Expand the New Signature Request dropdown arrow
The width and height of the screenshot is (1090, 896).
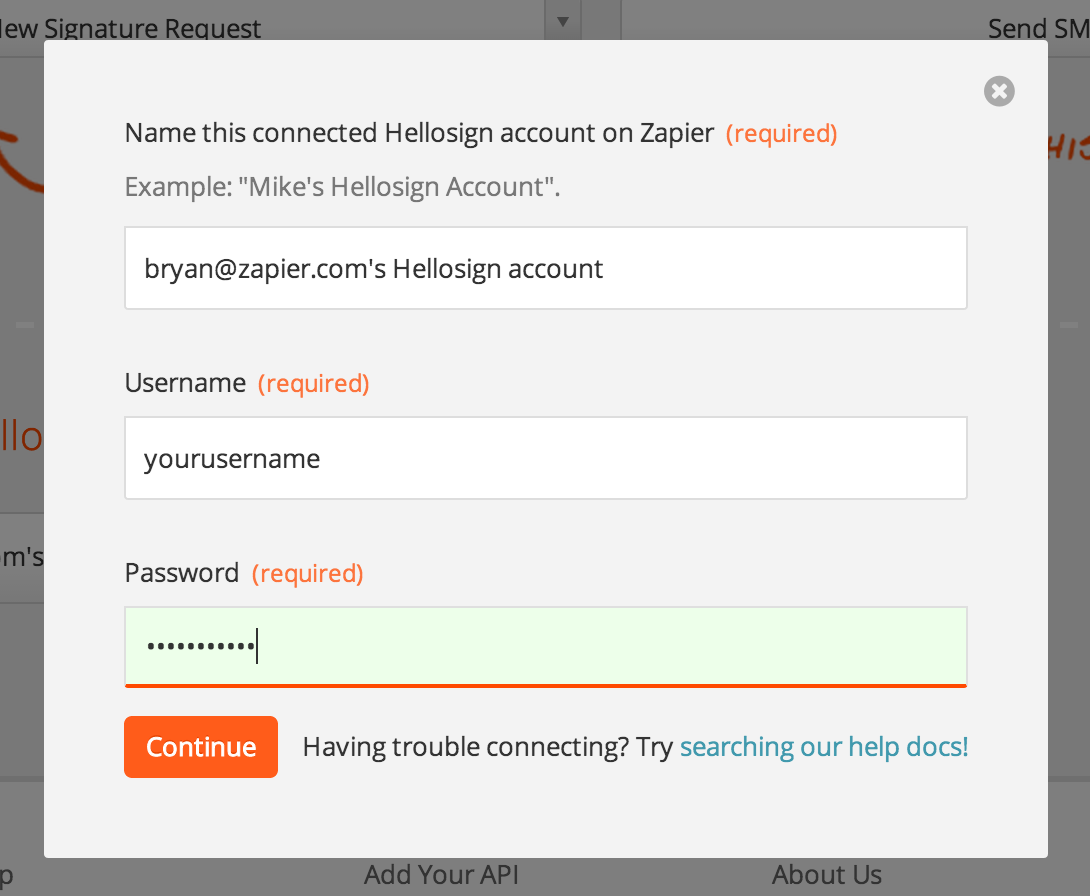coord(563,21)
